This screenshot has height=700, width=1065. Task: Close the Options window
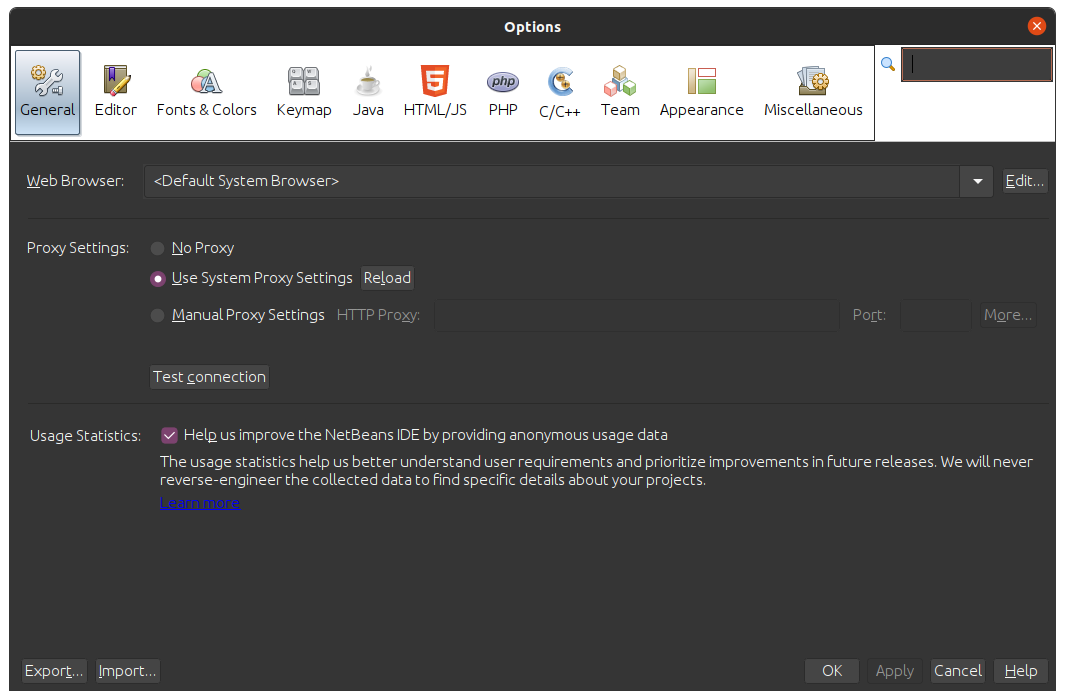(x=1036, y=26)
